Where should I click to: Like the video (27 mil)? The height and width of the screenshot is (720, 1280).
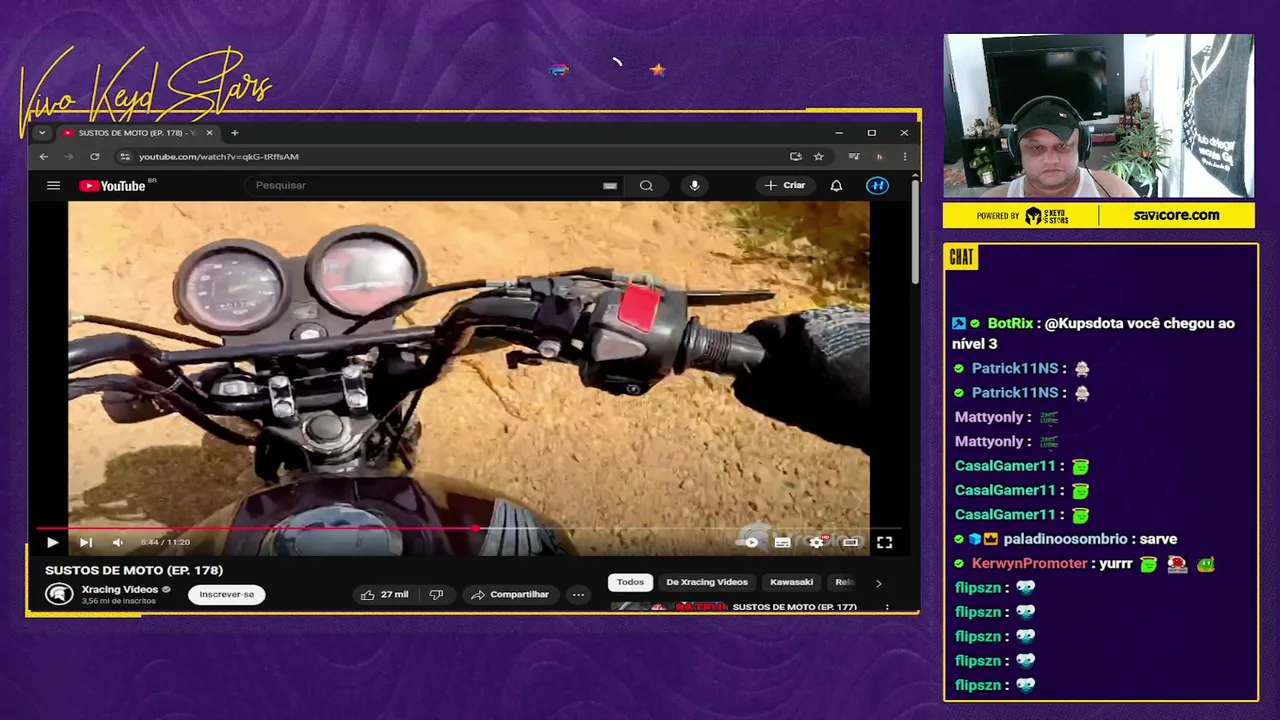(385, 594)
